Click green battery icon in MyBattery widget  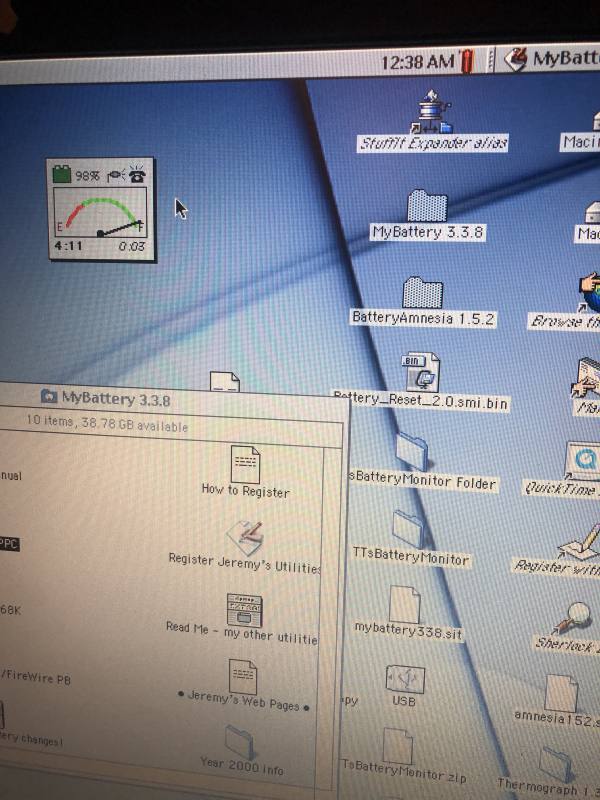click(62, 173)
